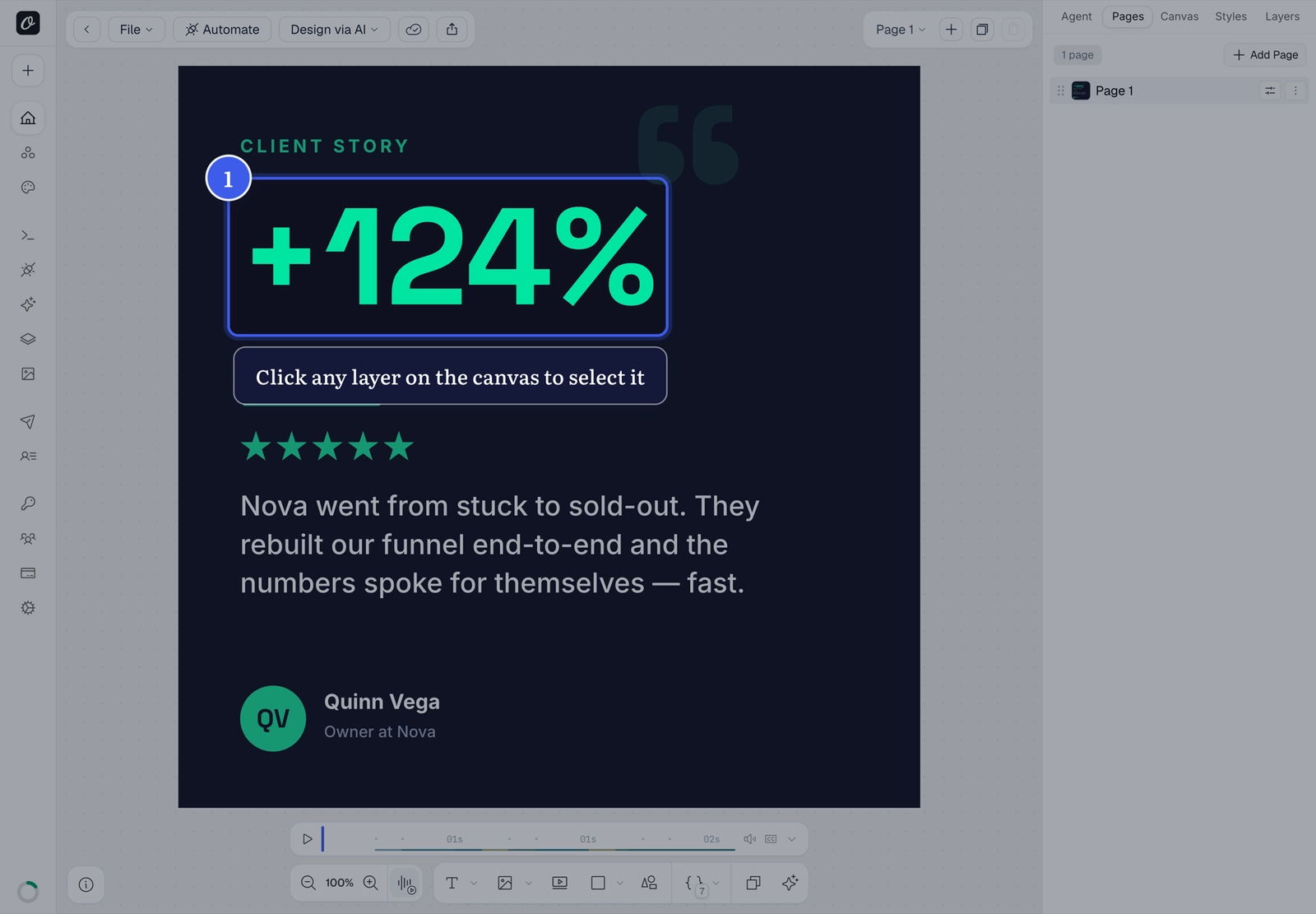Image resolution: width=1316 pixels, height=914 pixels.
Task: Click the back arrow button
Action: tap(86, 30)
